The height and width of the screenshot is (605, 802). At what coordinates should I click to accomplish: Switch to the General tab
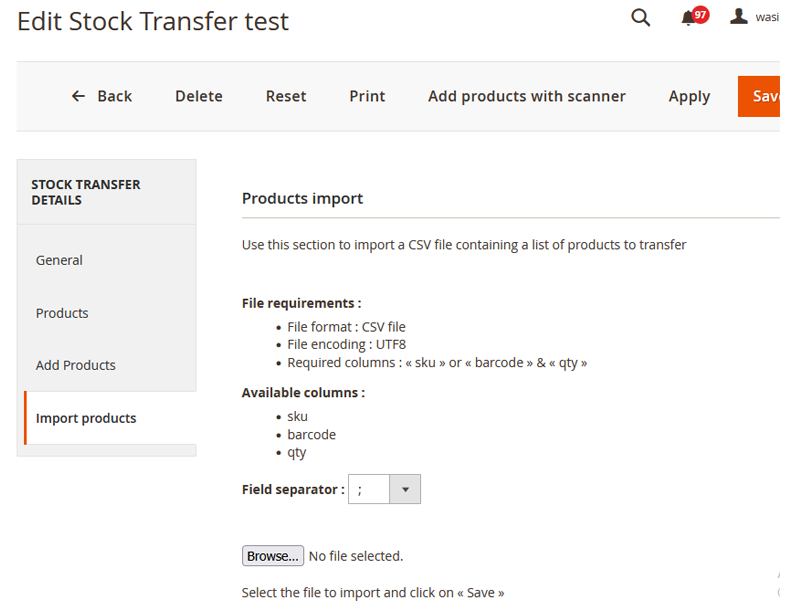59,260
